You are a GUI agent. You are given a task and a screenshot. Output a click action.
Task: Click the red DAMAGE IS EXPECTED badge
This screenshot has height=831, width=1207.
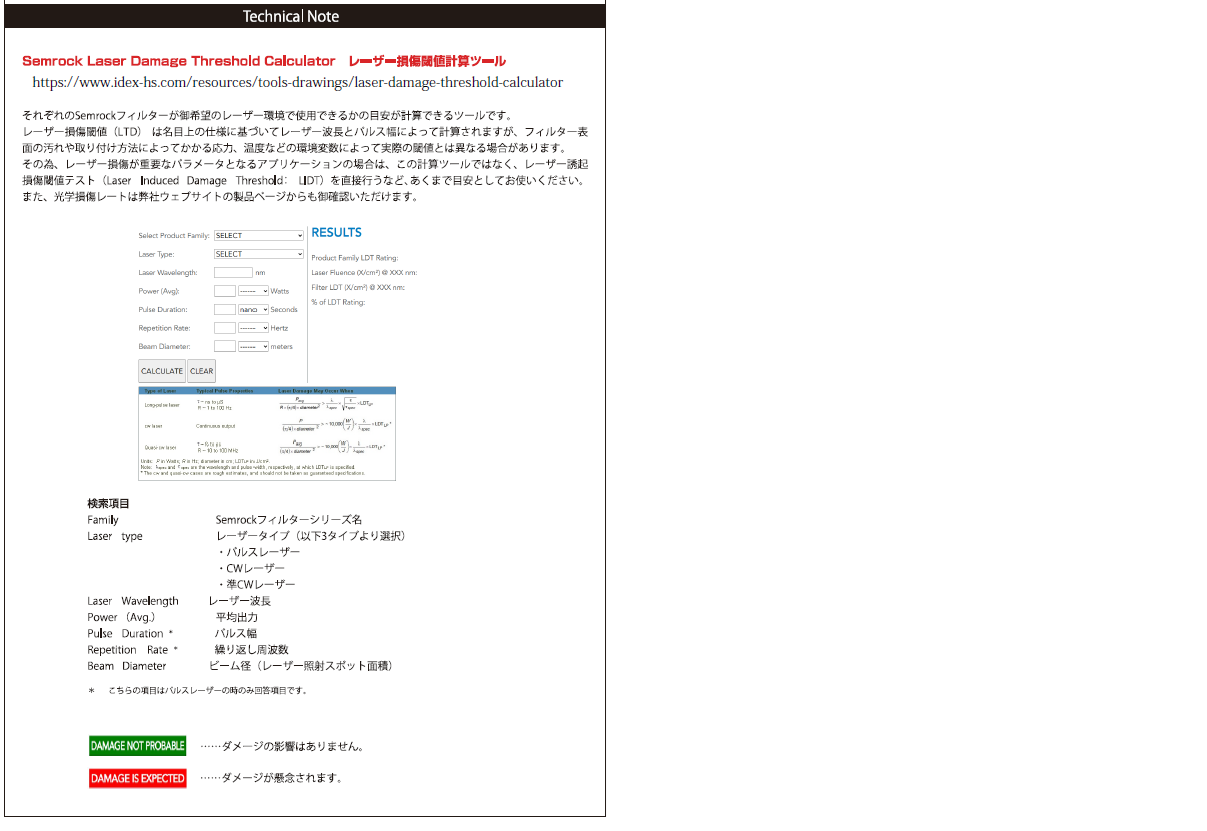tap(137, 778)
